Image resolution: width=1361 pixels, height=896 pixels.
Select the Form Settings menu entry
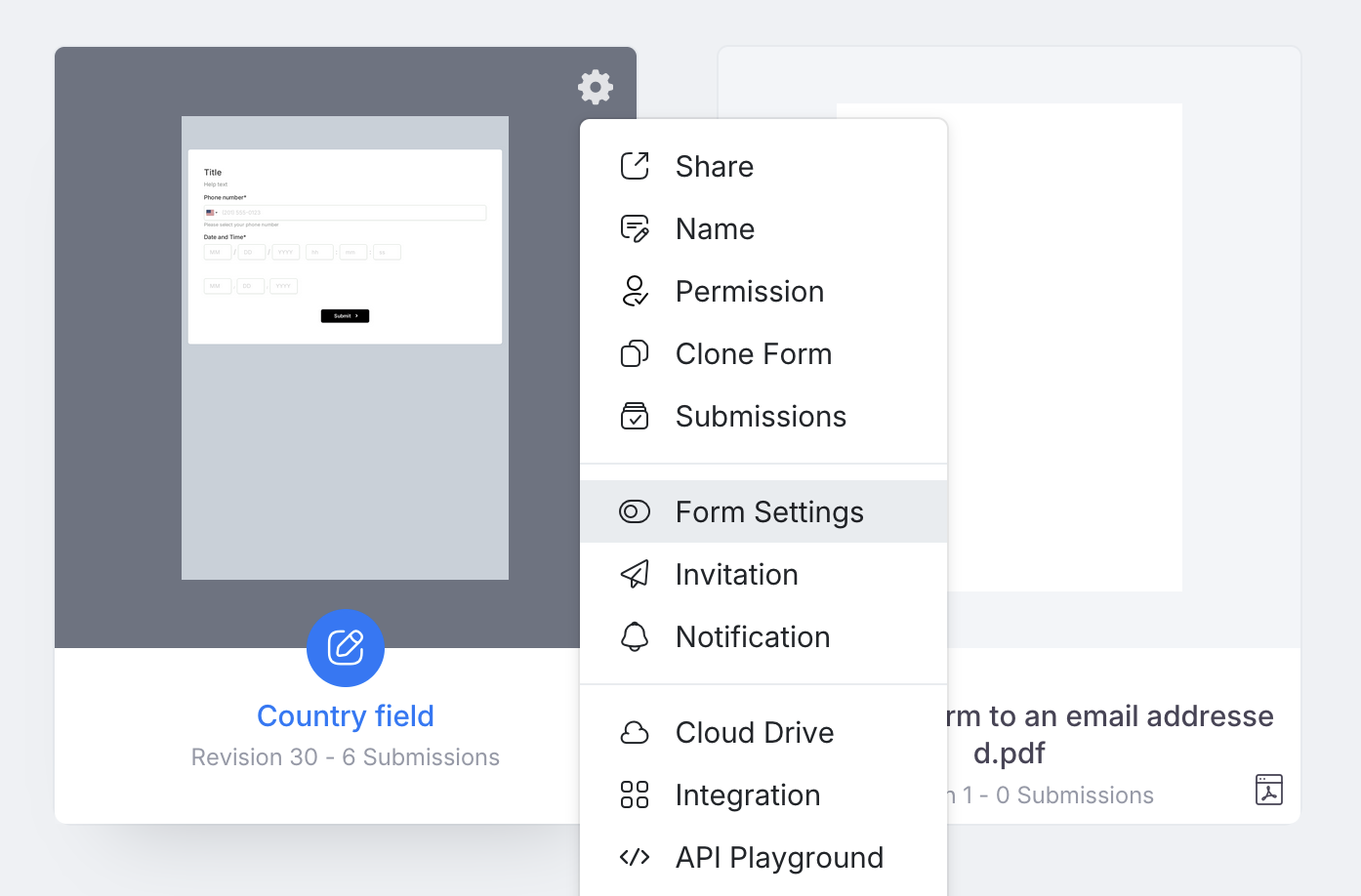[769, 512]
